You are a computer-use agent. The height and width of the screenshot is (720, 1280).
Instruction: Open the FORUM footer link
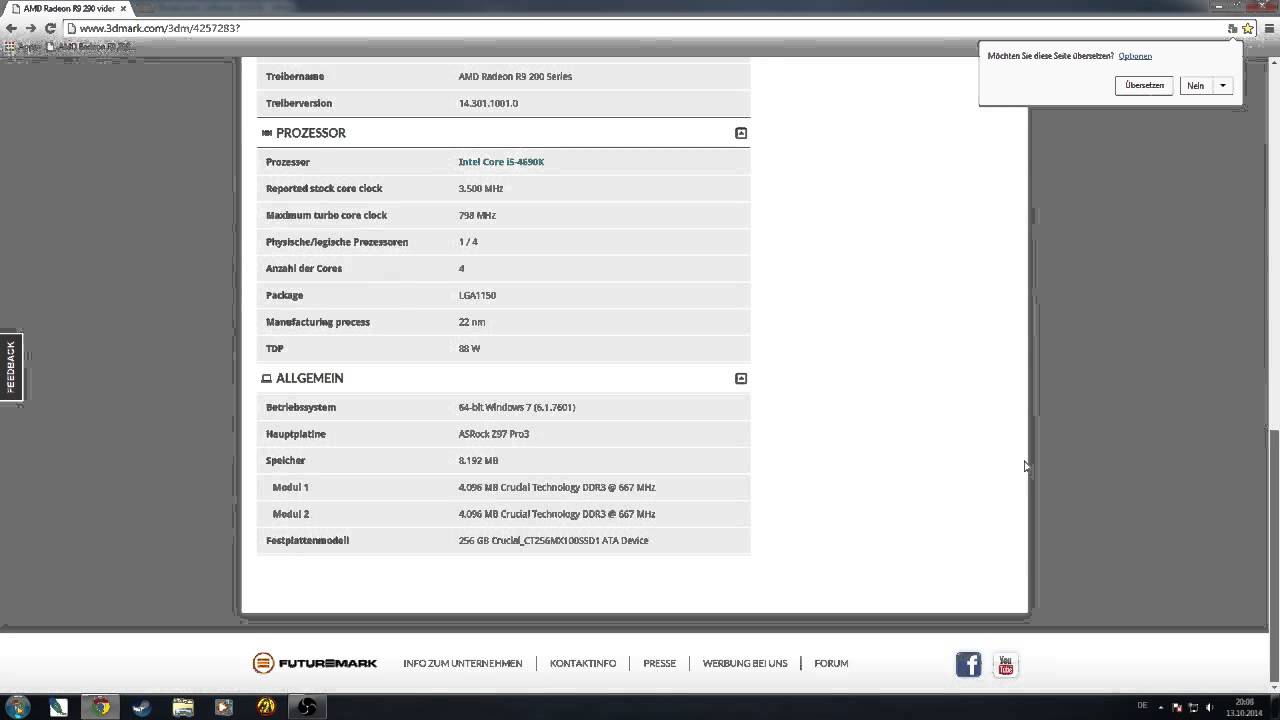[831, 663]
